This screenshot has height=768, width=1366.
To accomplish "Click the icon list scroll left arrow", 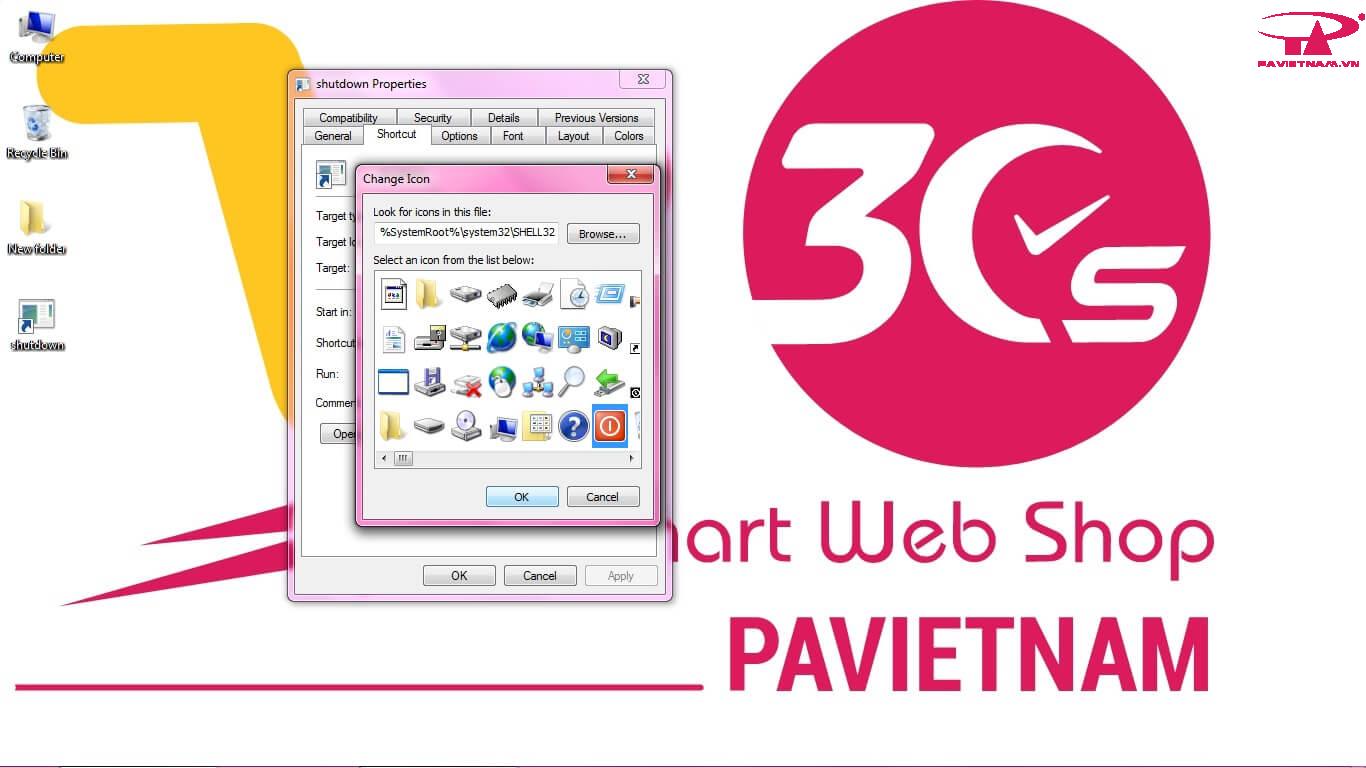I will (383, 459).
